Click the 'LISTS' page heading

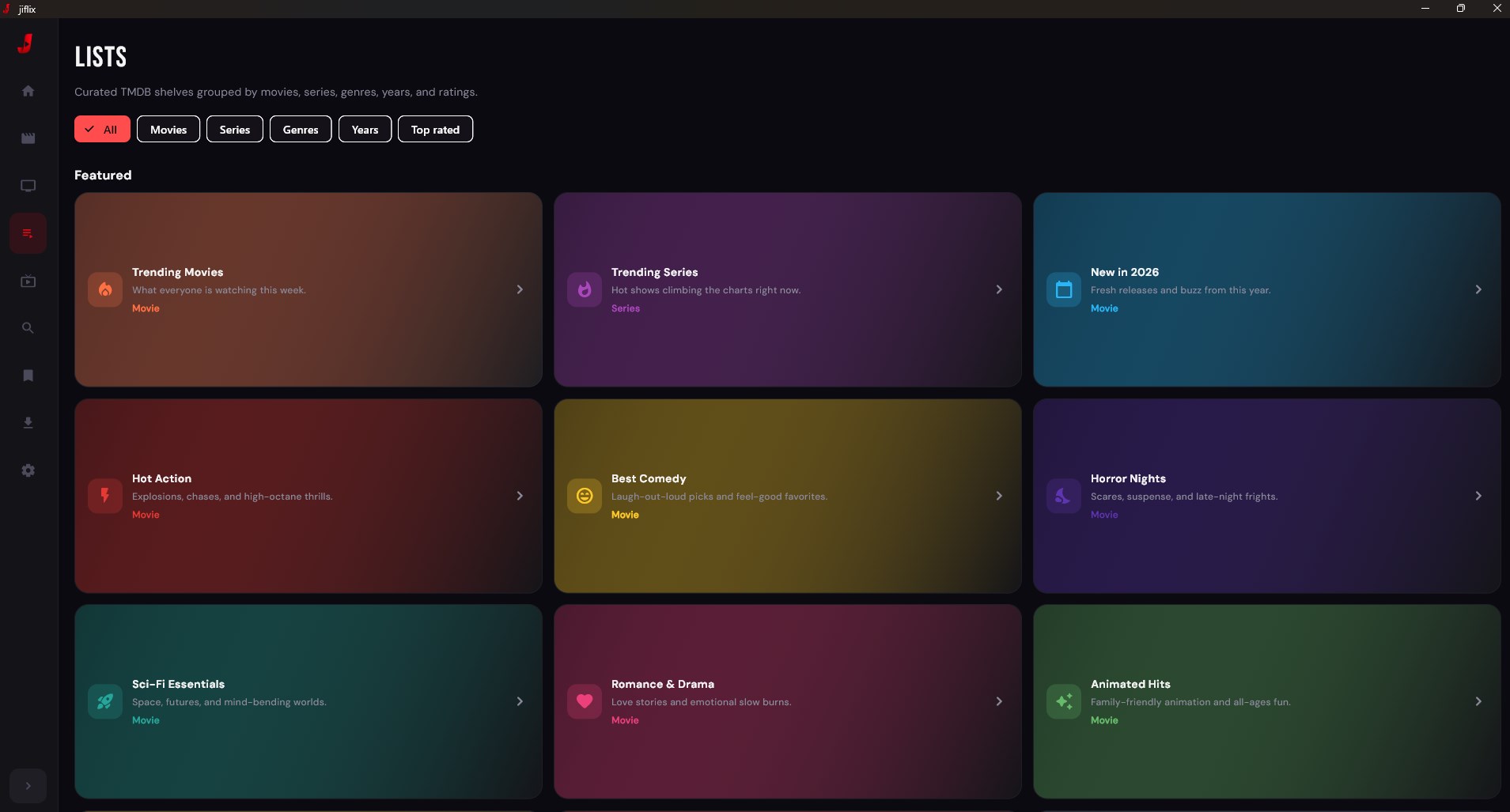point(100,57)
